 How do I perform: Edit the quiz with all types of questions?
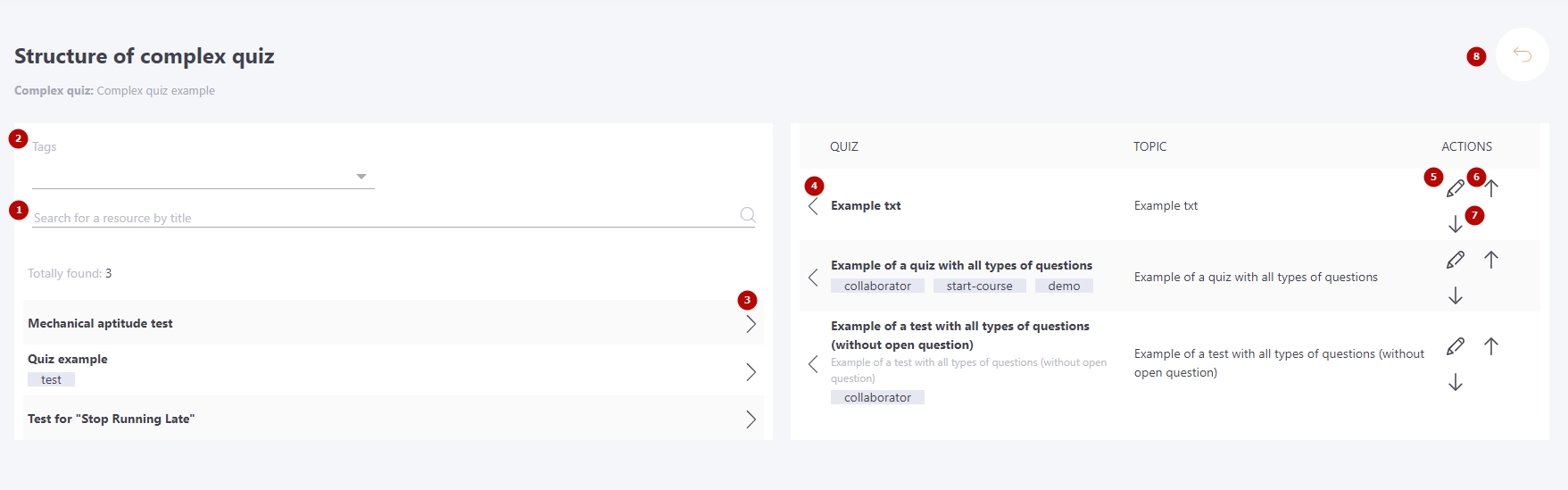click(1456, 260)
